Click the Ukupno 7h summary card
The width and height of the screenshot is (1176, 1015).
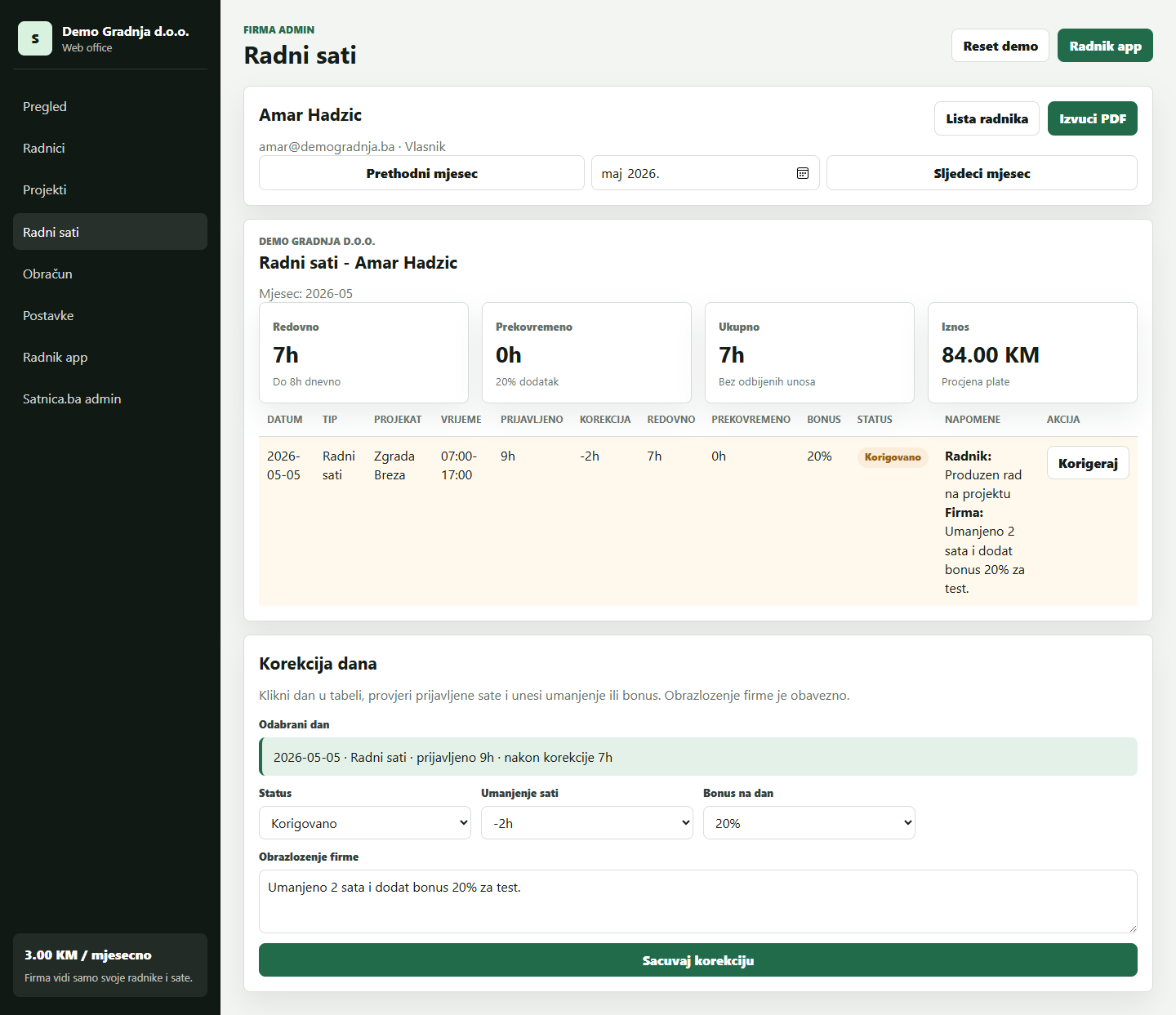pos(809,353)
